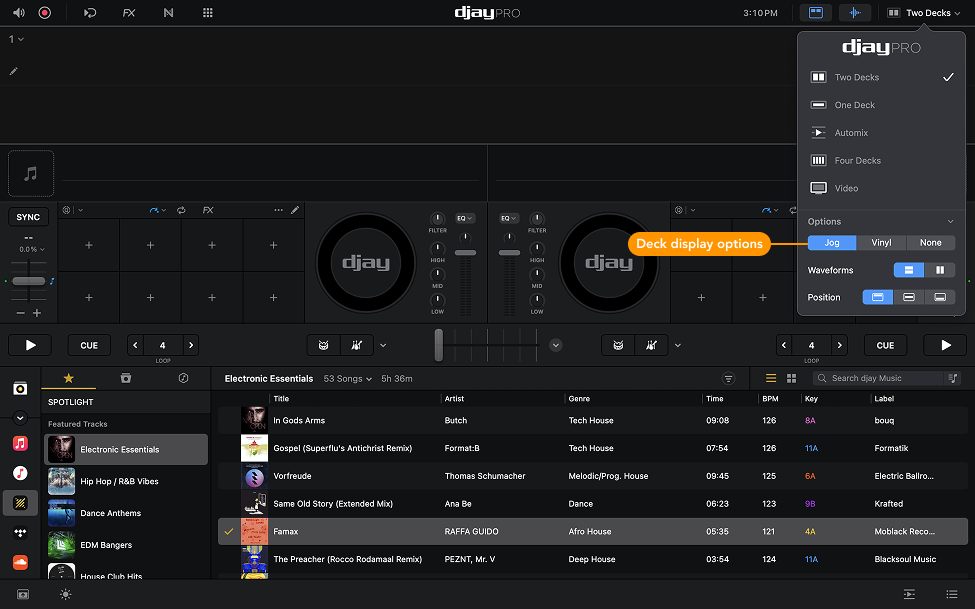Enable SYNC on the left deck
975x609 pixels.
[28, 216]
